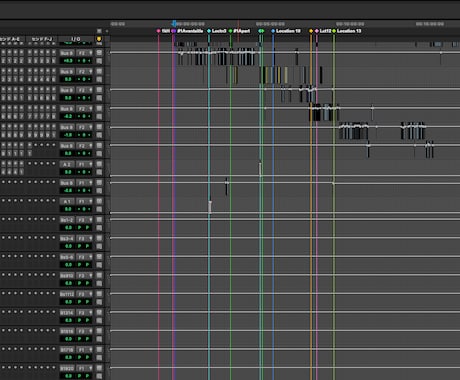Open the F1 dropdown beside the B1920 selector
460x380 pixels.
[85, 368]
